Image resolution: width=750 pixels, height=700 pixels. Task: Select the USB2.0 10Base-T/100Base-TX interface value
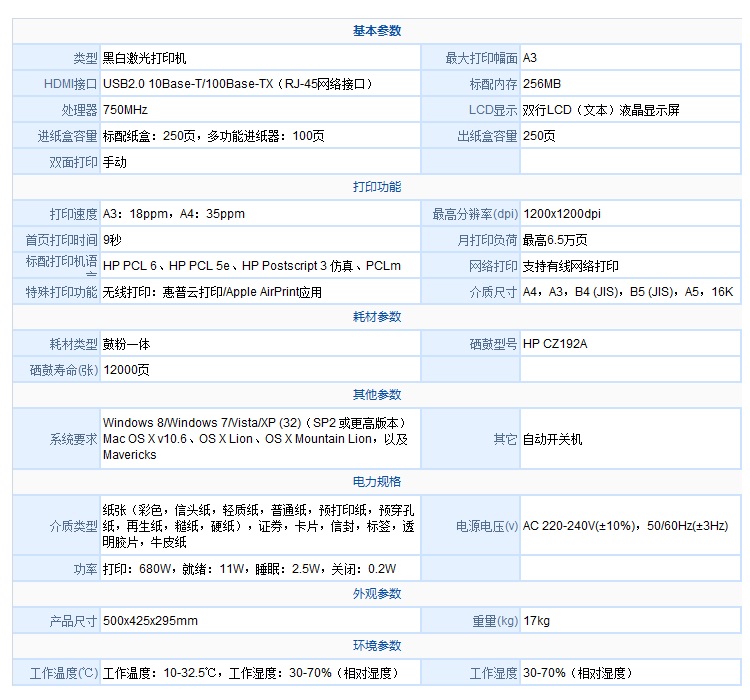pos(237,84)
